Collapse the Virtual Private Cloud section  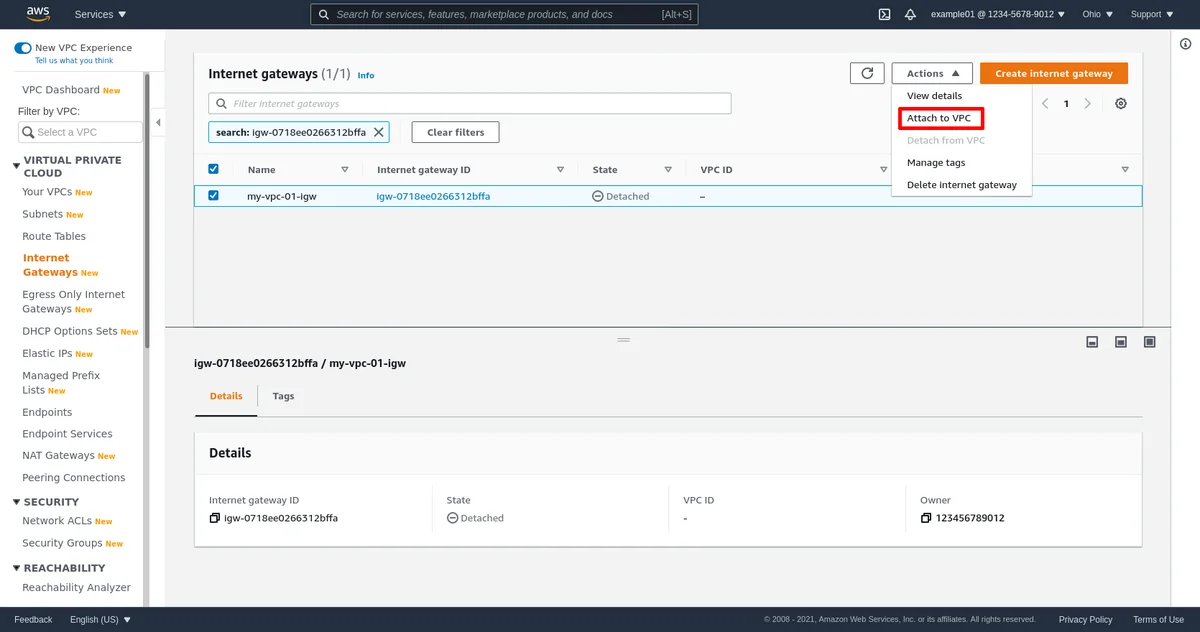click(16, 166)
